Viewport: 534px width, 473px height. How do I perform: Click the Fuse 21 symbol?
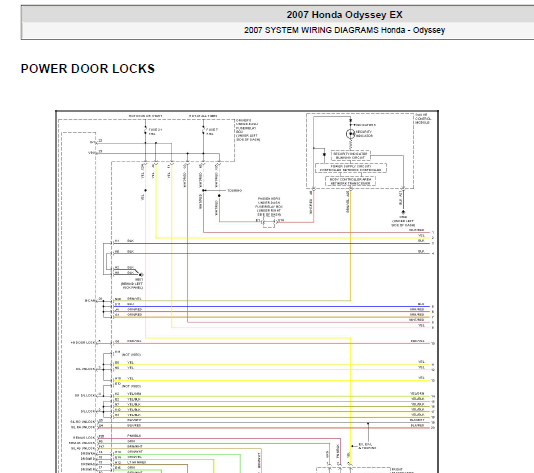tap(145, 130)
